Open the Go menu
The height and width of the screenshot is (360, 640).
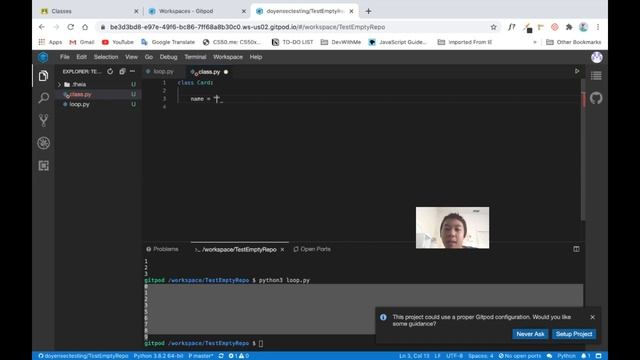(149, 57)
